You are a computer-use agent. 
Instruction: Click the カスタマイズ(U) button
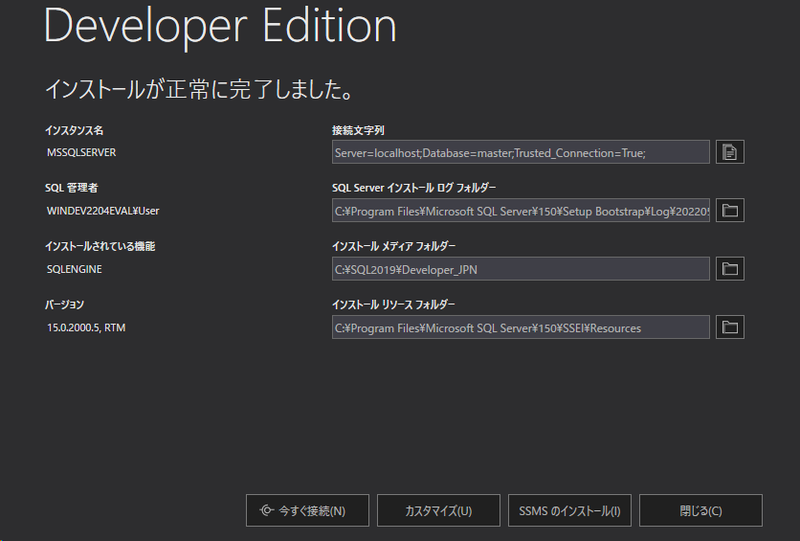coord(438,510)
